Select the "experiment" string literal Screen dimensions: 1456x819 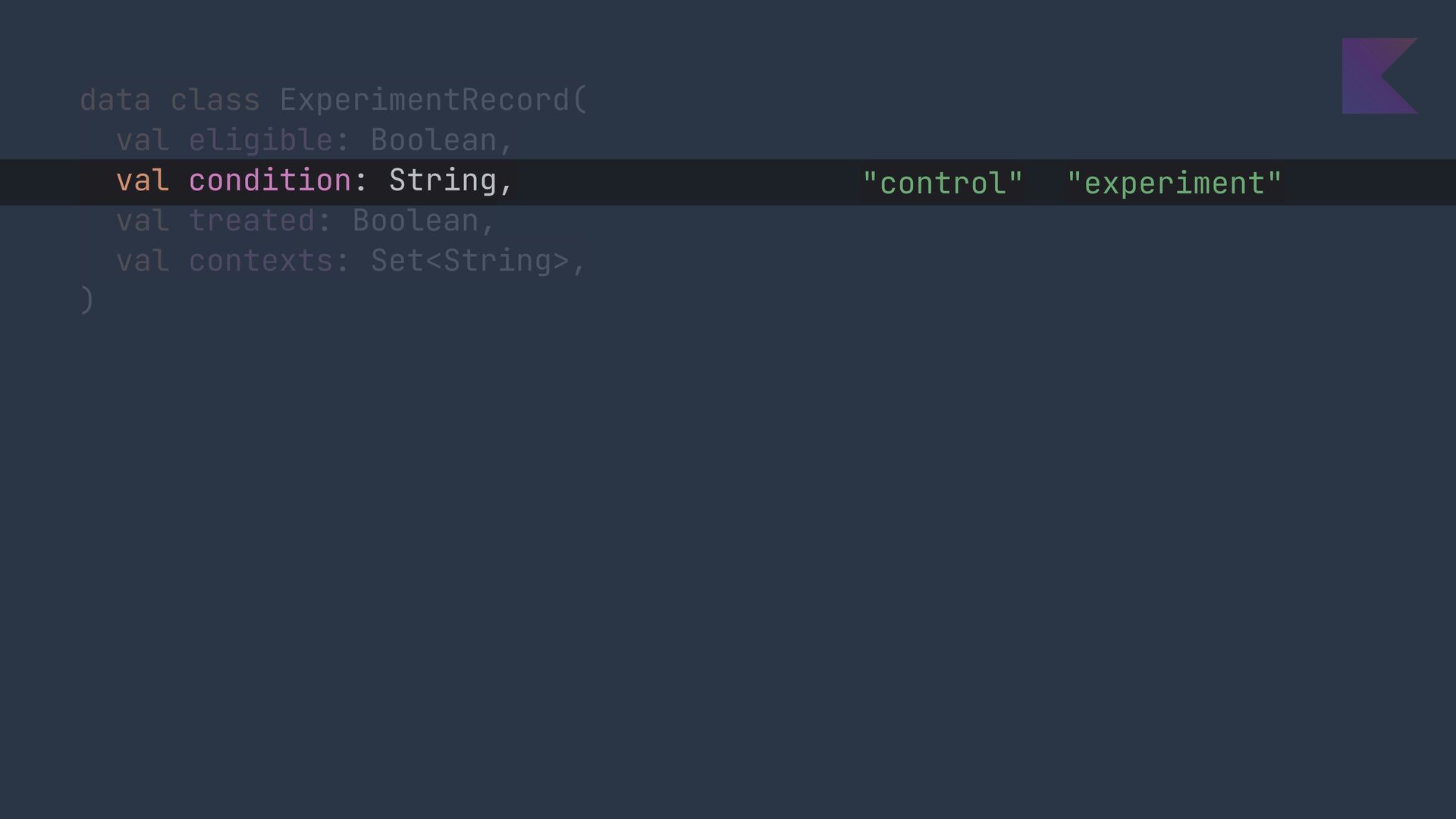1174,184
